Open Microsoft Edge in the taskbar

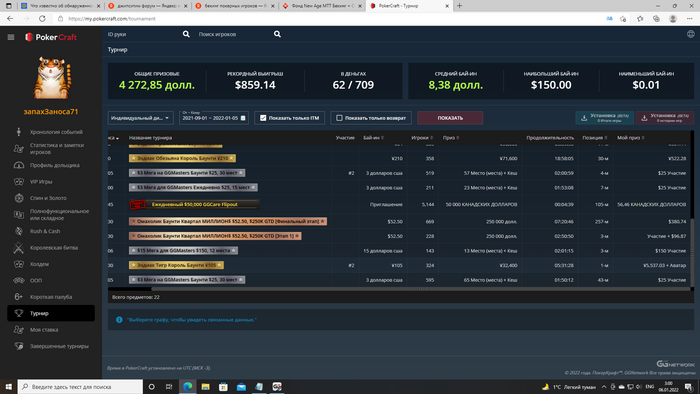coord(188,386)
